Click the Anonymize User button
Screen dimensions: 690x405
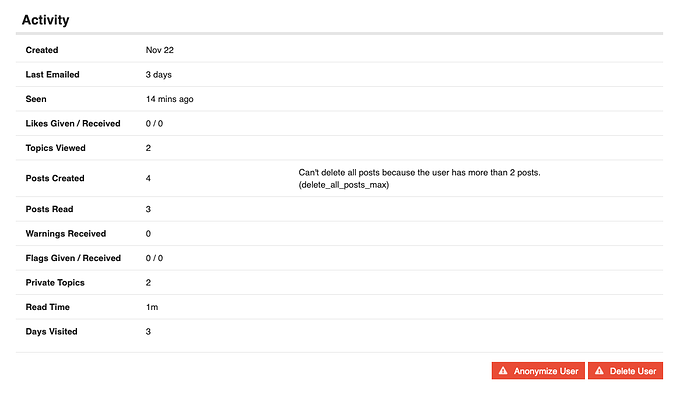pyautogui.click(x=538, y=371)
